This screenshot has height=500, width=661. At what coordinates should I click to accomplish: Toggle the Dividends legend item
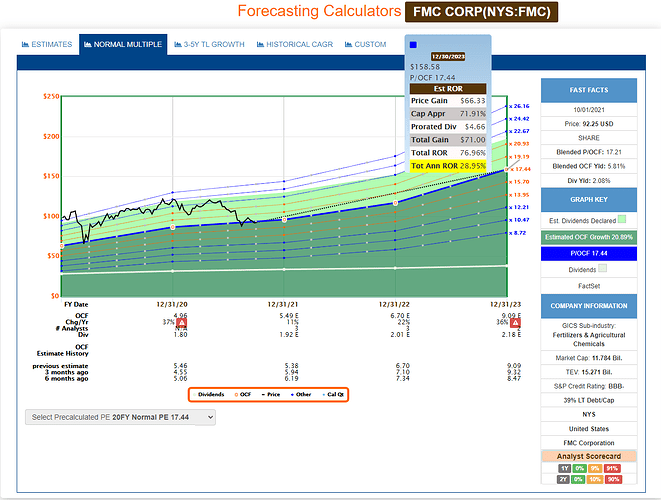coord(211,395)
